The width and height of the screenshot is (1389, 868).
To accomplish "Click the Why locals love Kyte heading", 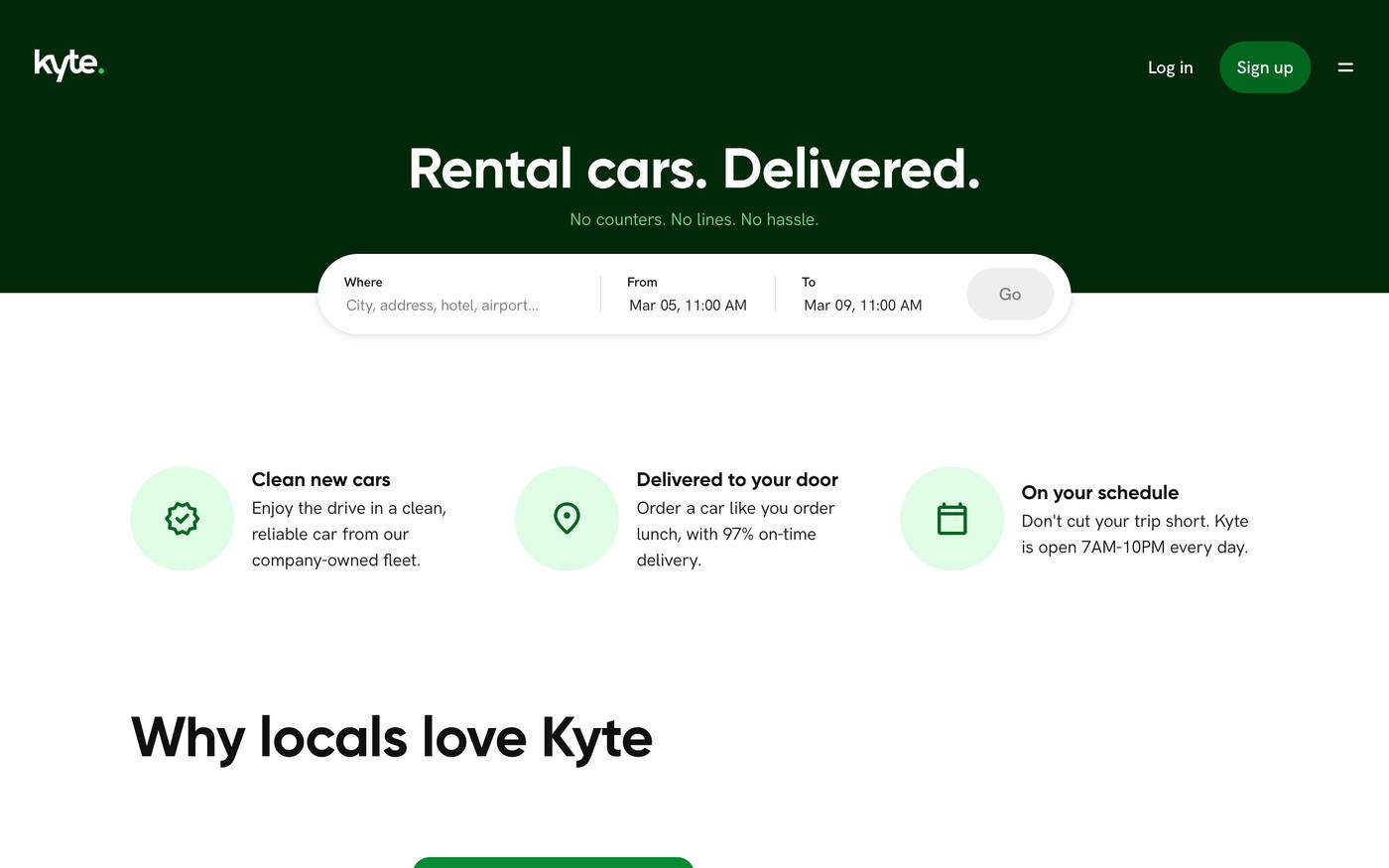I will tap(391, 735).
